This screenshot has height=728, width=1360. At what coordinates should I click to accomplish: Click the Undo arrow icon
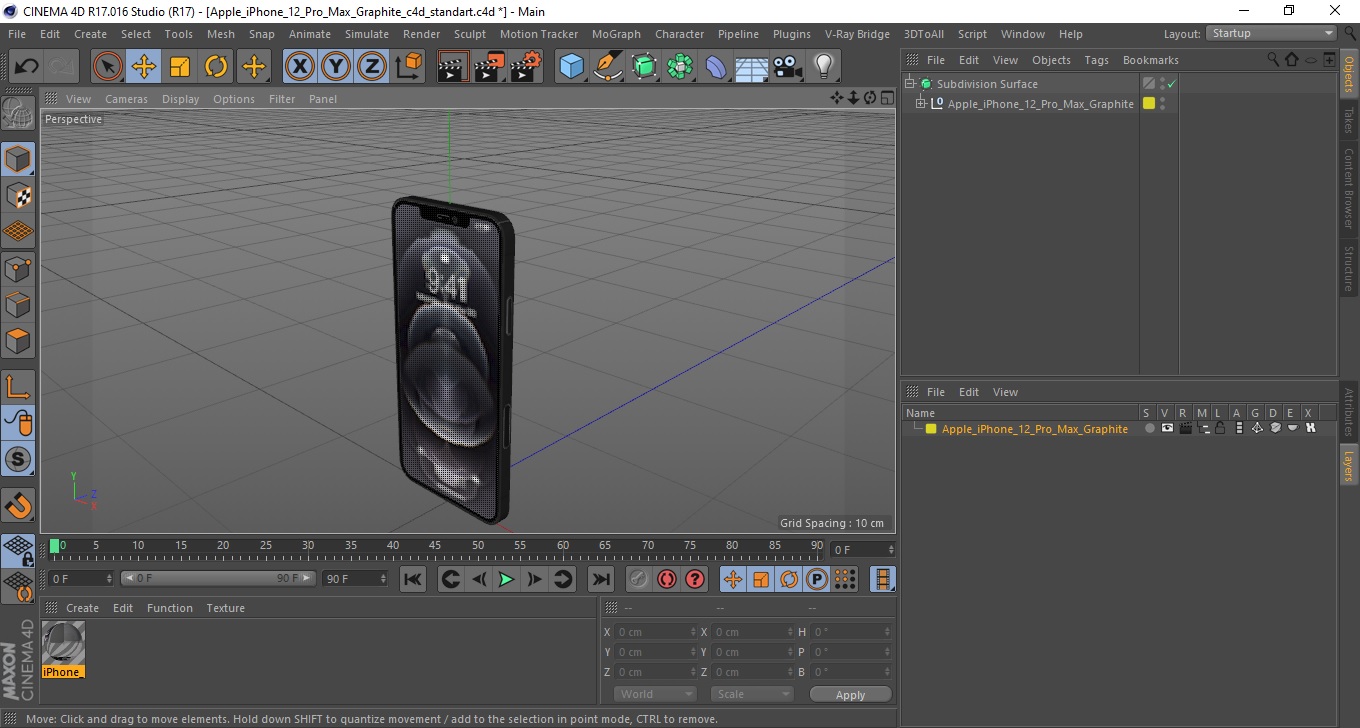click(x=26, y=67)
